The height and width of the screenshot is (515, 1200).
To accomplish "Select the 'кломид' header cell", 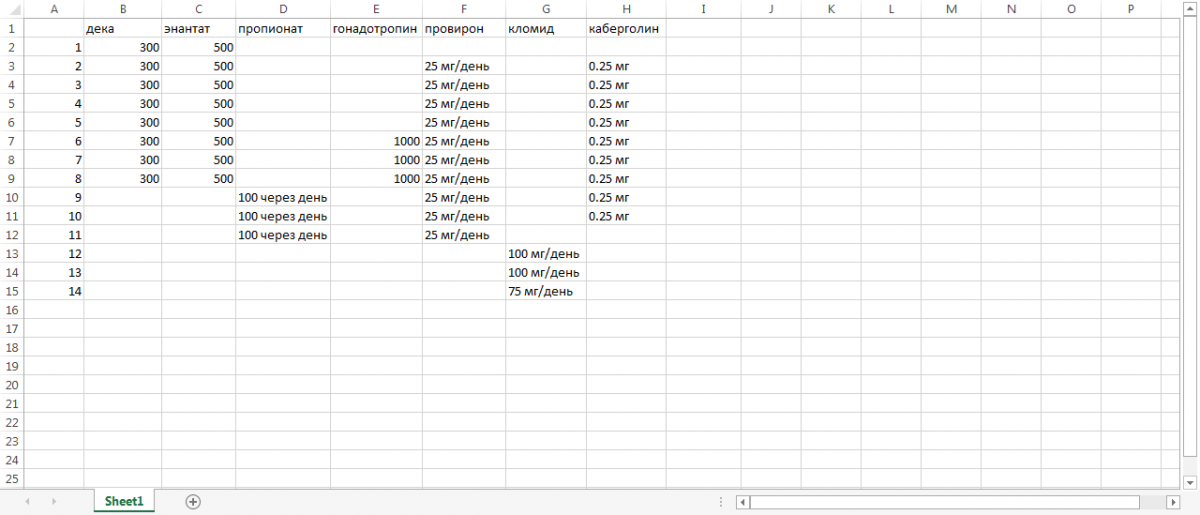I will [546, 29].
